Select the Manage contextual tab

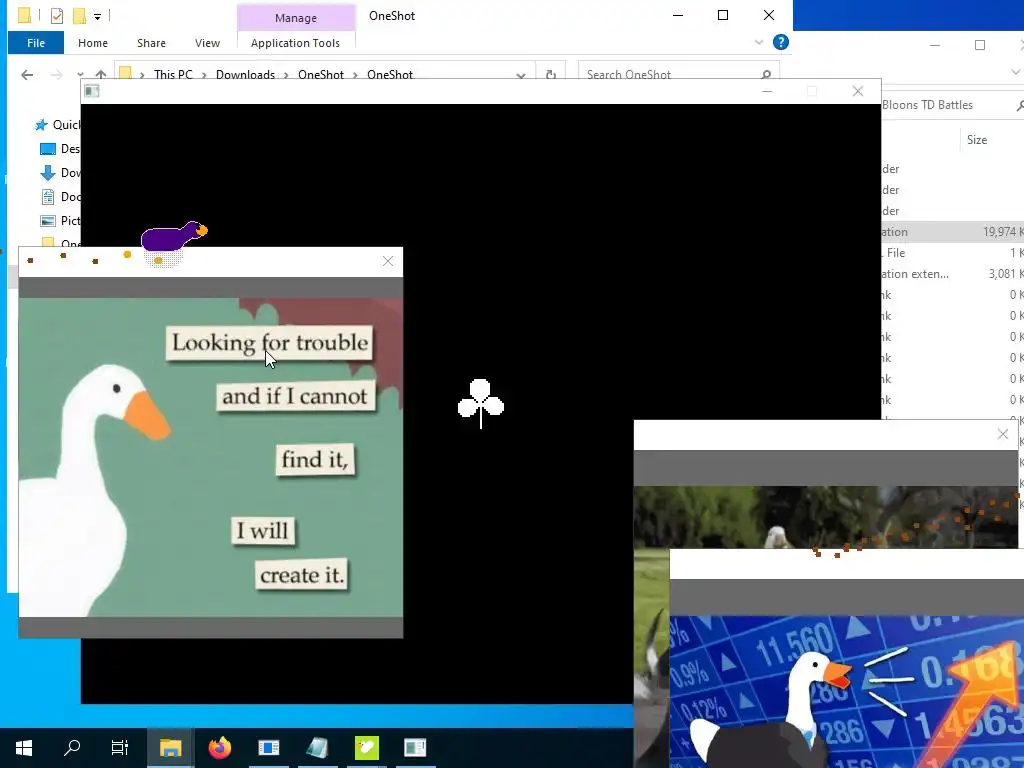pos(296,18)
